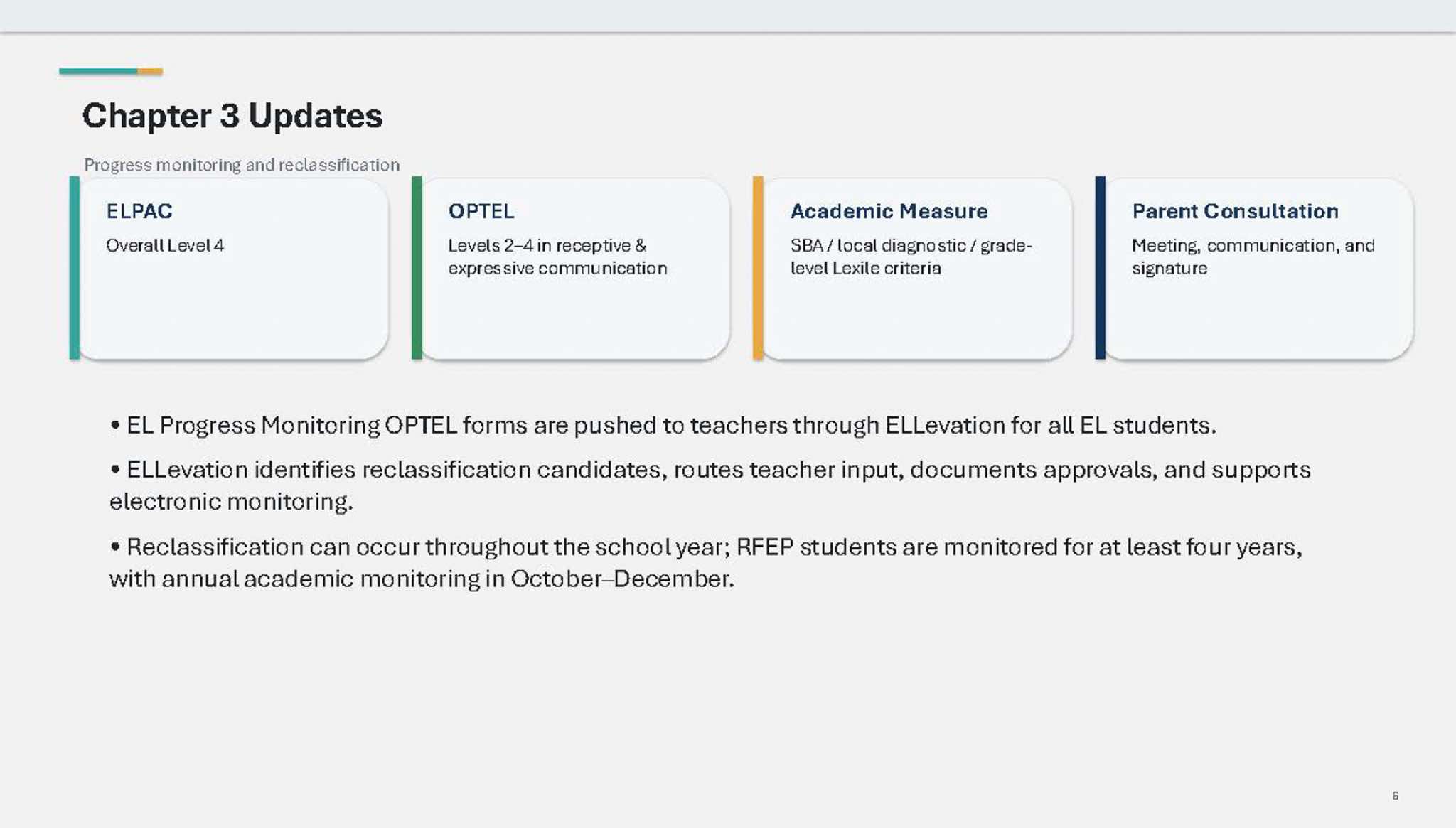Select the ELLevation identifies reclassification candidates bullet
Screen dimensions: 1456x828
[x=710, y=485]
